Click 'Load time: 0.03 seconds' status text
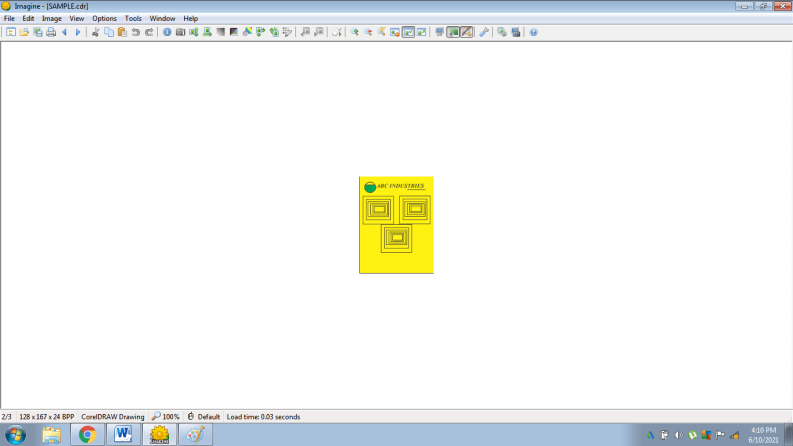The height and width of the screenshot is (446, 793). click(x=263, y=417)
